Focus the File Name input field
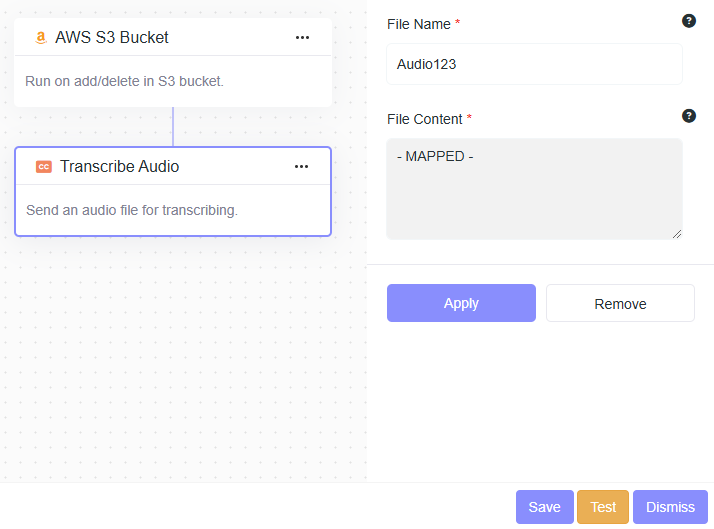This screenshot has height=529, width=714. coord(534,64)
